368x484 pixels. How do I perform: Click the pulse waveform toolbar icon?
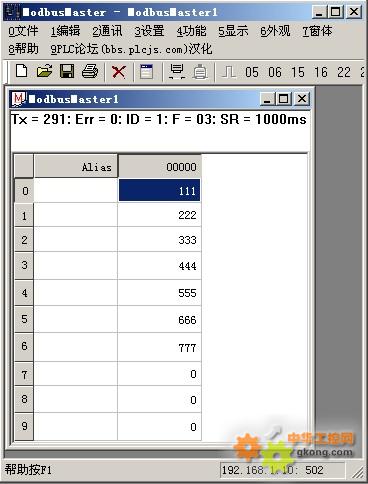click(229, 72)
